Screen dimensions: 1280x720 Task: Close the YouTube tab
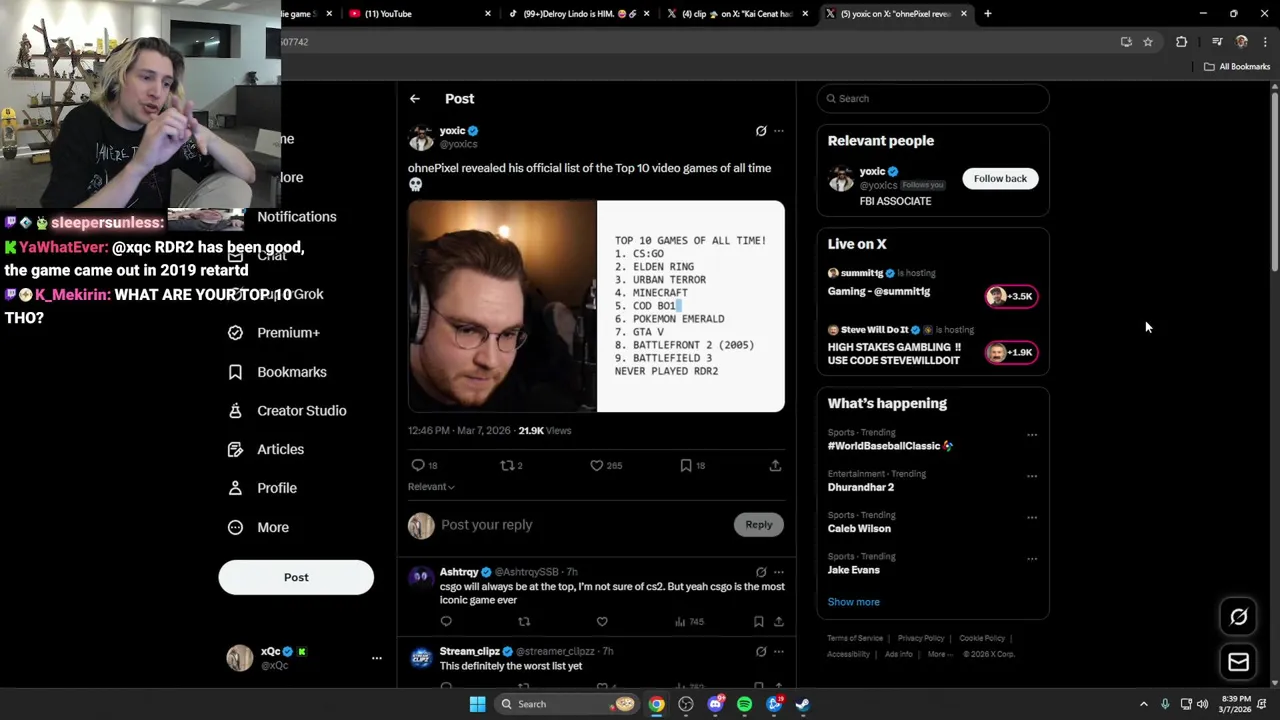point(488,14)
